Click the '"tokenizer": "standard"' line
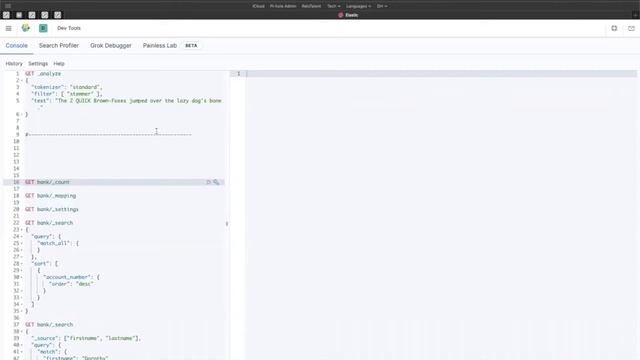The width and height of the screenshot is (640, 360). 67,87
